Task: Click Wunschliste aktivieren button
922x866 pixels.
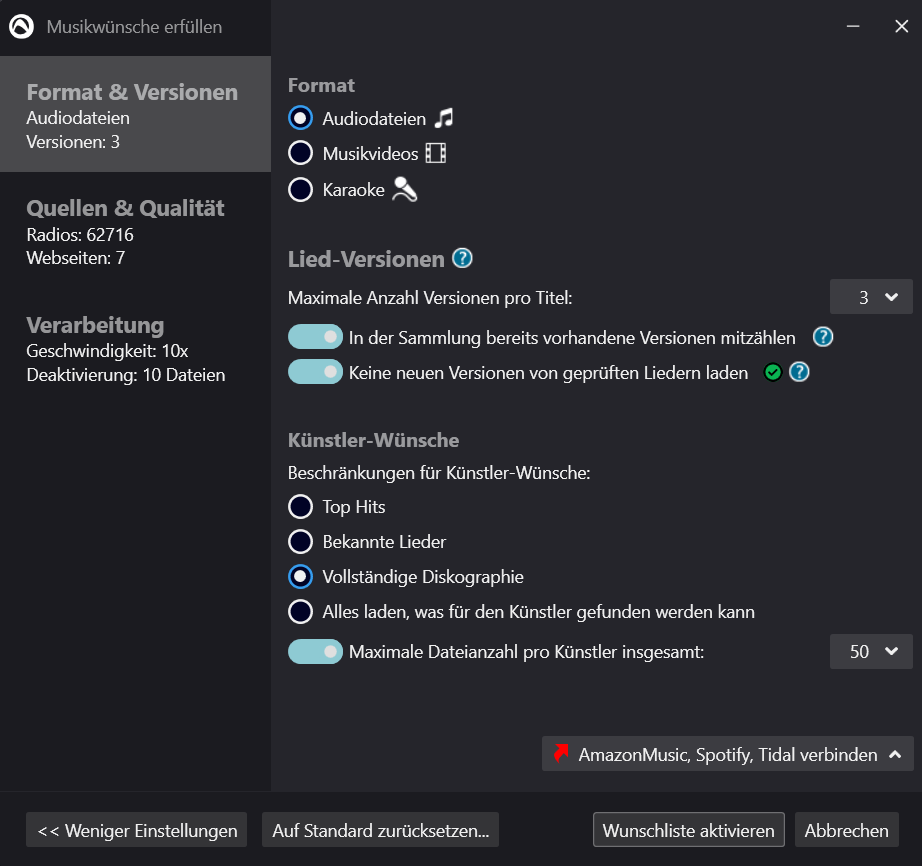Action: [689, 830]
